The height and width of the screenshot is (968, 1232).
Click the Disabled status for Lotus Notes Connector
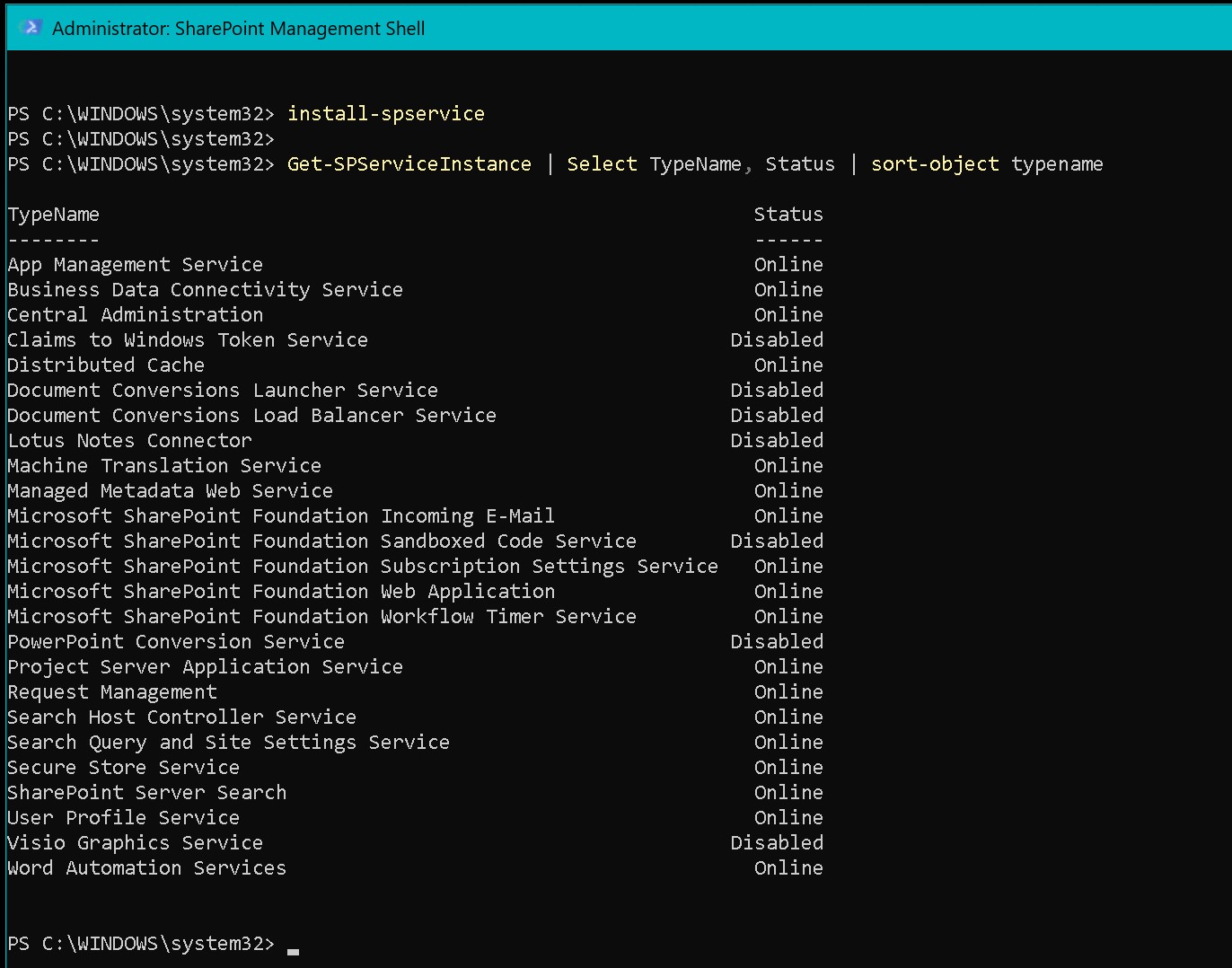click(x=777, y=441)
